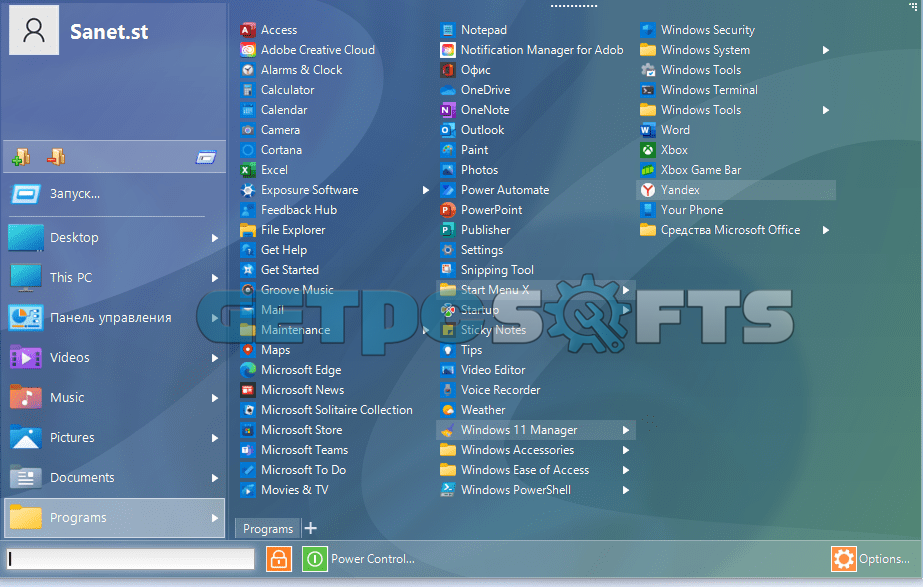Click the Офис app icon
923x587 pixels.
pos(448,70)
